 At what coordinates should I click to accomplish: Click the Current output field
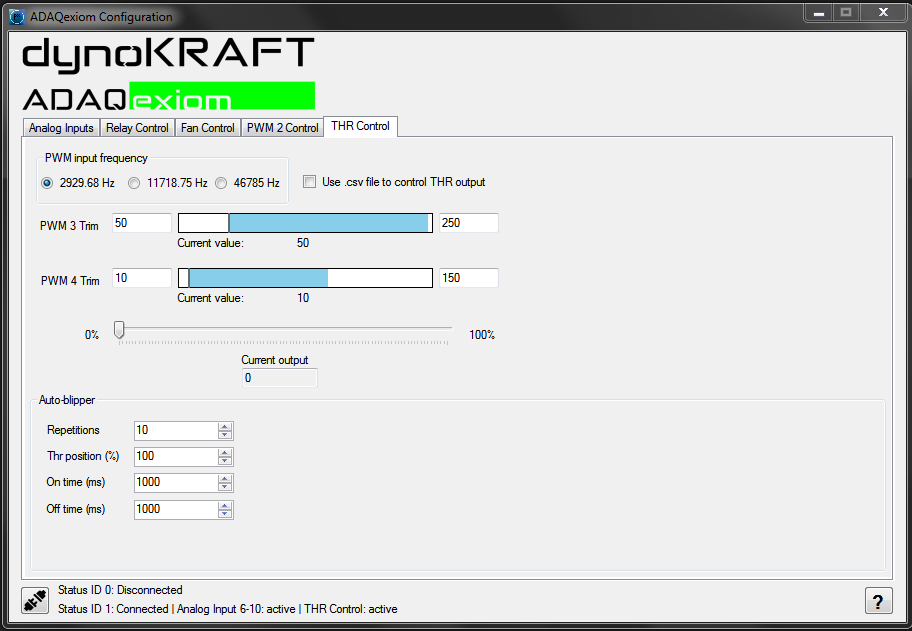(x=280, y=378)
